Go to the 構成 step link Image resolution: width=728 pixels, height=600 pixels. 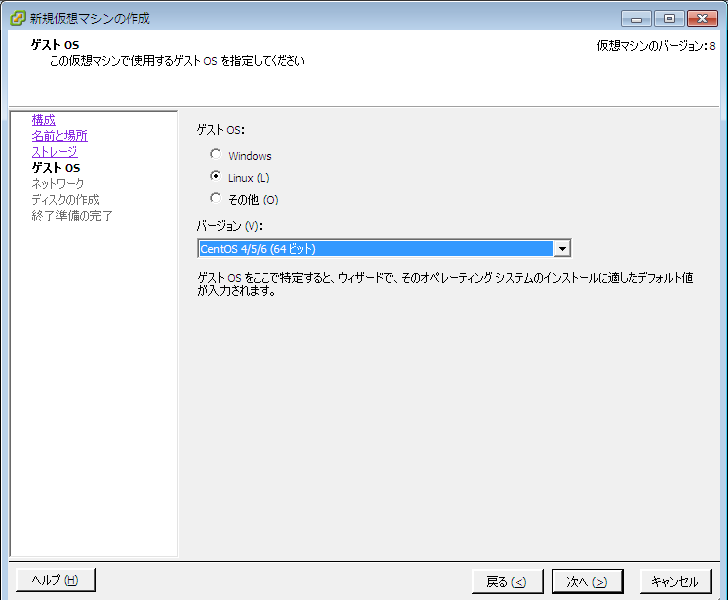44,120
